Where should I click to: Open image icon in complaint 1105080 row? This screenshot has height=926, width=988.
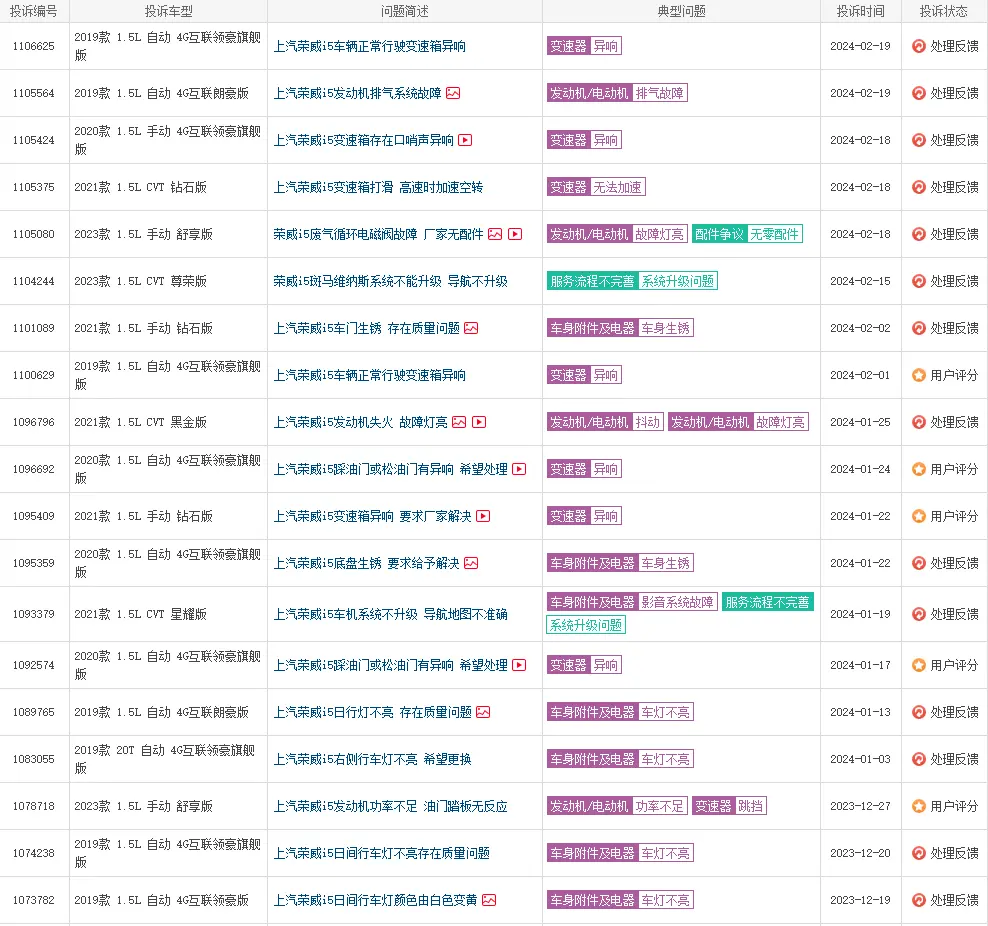click(x=495, y=234)
